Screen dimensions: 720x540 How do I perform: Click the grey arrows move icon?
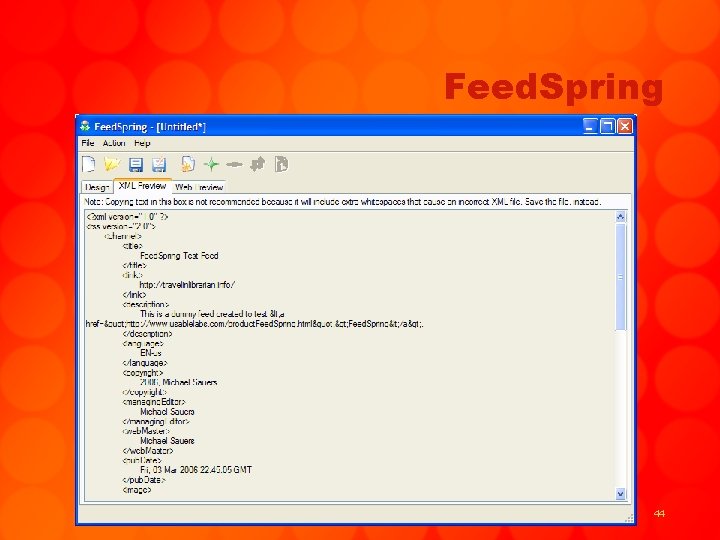(x=258, y=164)
